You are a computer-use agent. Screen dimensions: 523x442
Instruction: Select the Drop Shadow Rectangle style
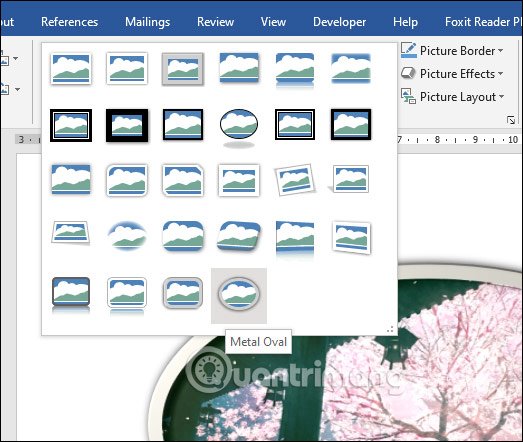click(x=239, y=68)
